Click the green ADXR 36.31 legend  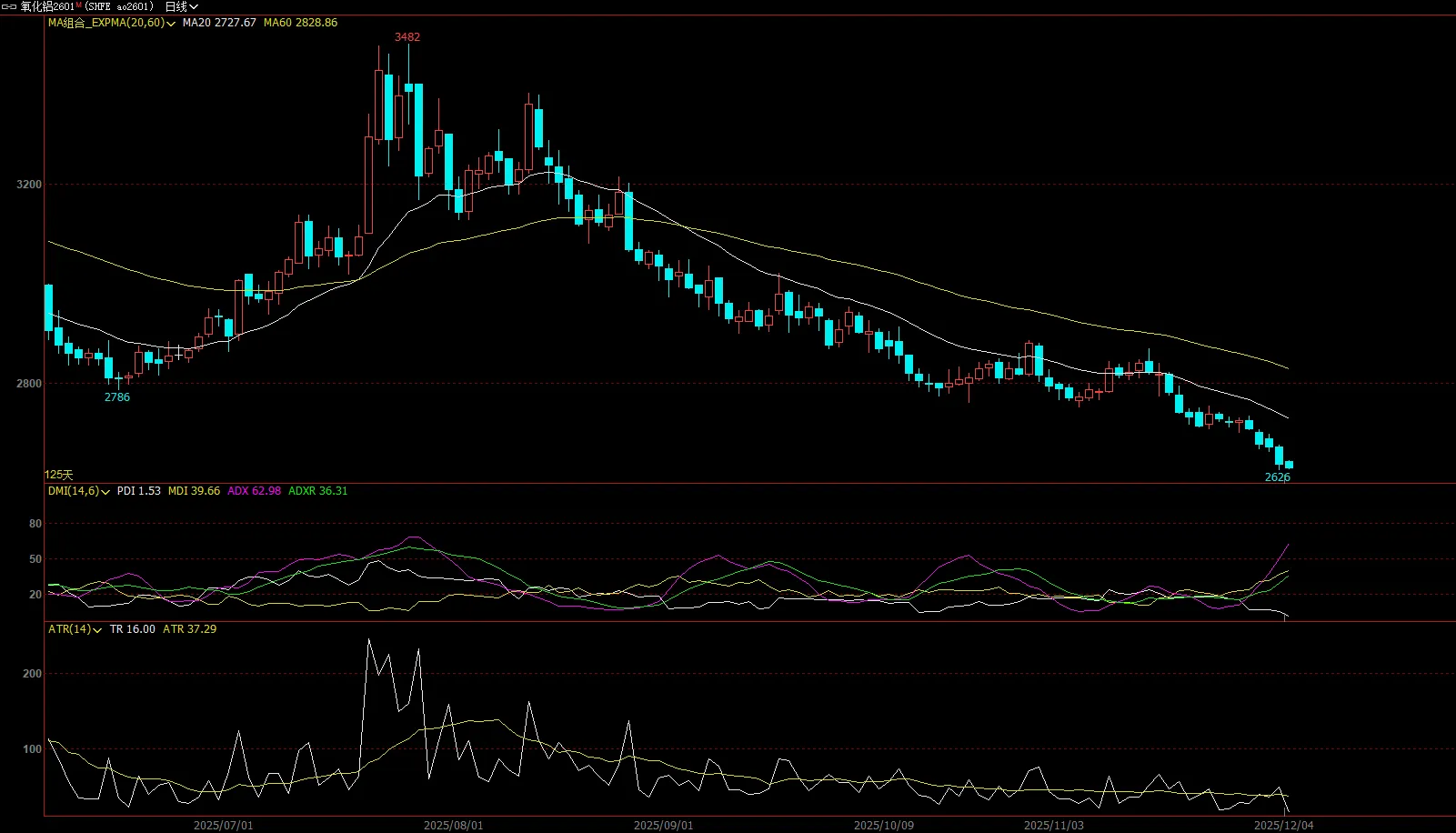click(317, 491)
